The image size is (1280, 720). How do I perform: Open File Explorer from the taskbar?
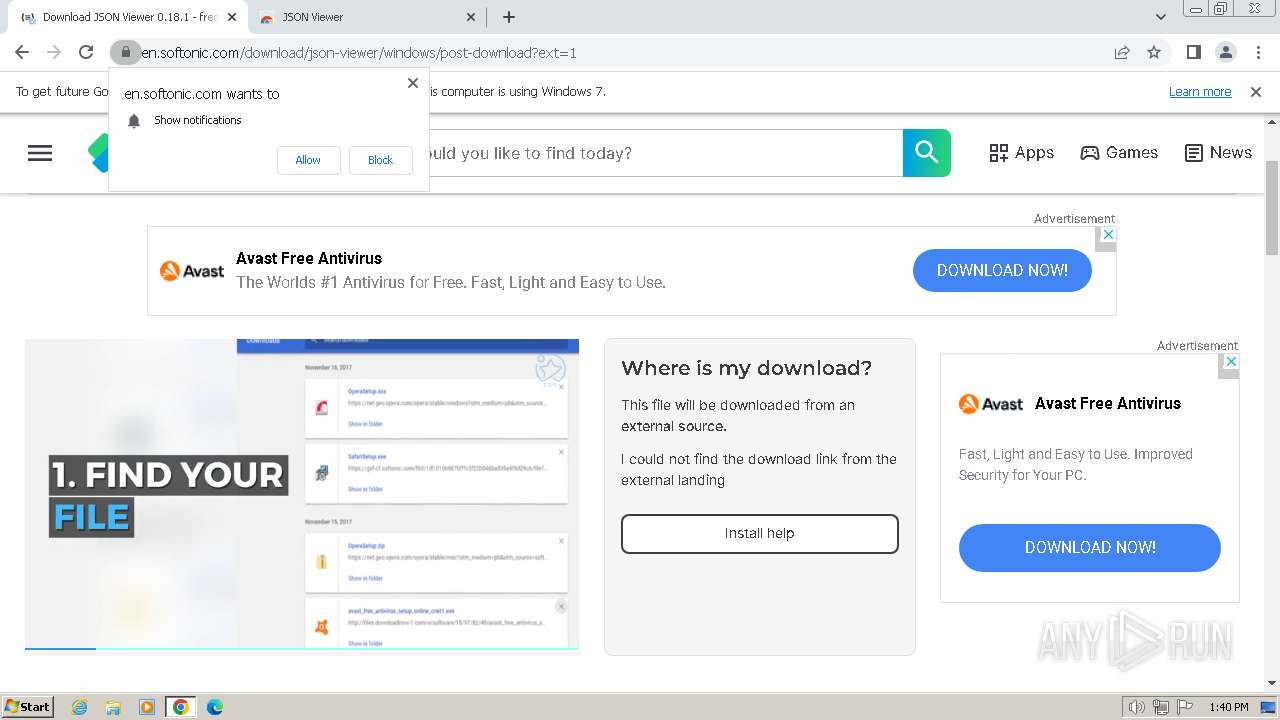pos(113,707)
